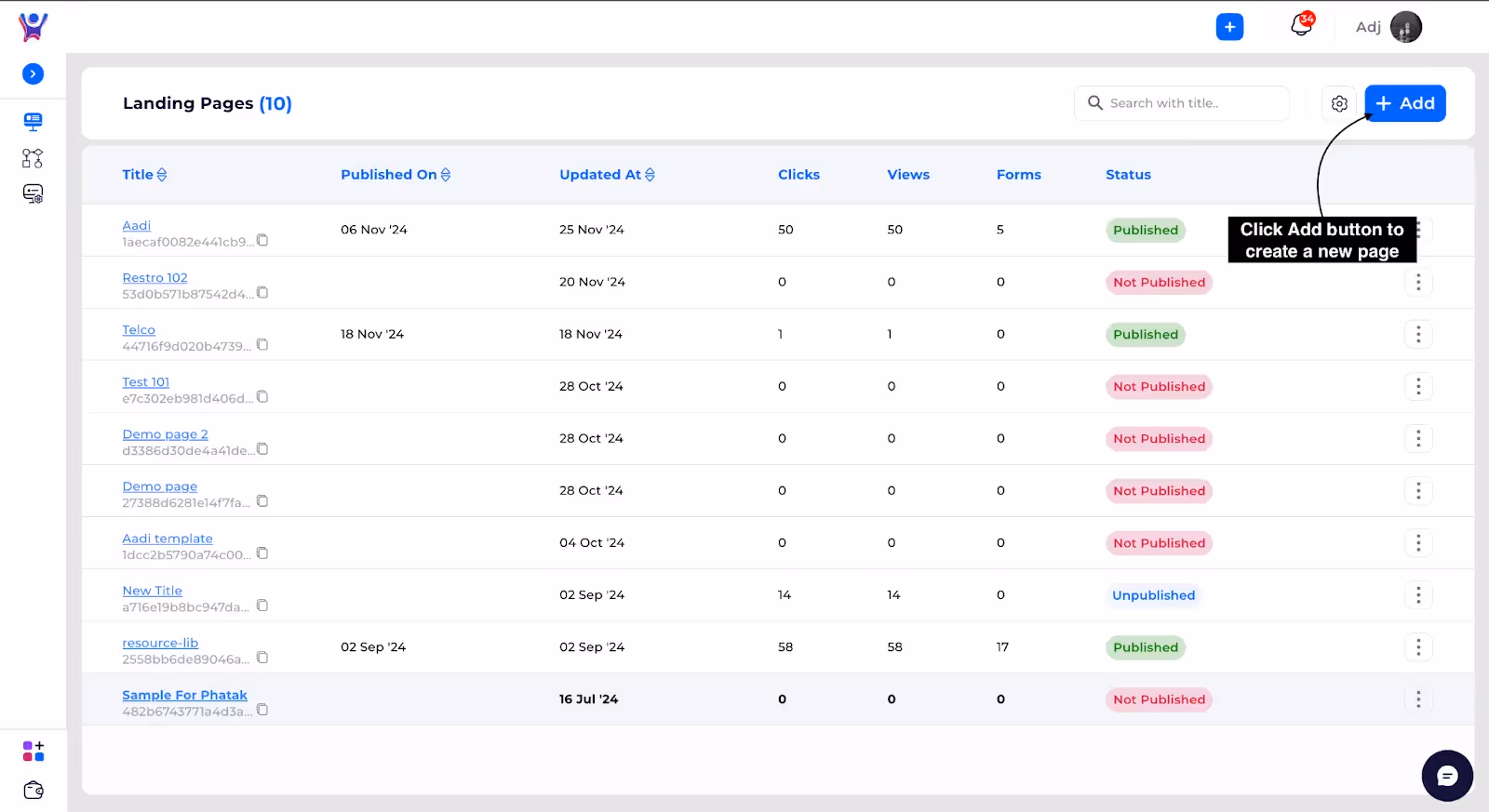
Task: Open the Sample For Phatak page link
Action: pos(184,695)
